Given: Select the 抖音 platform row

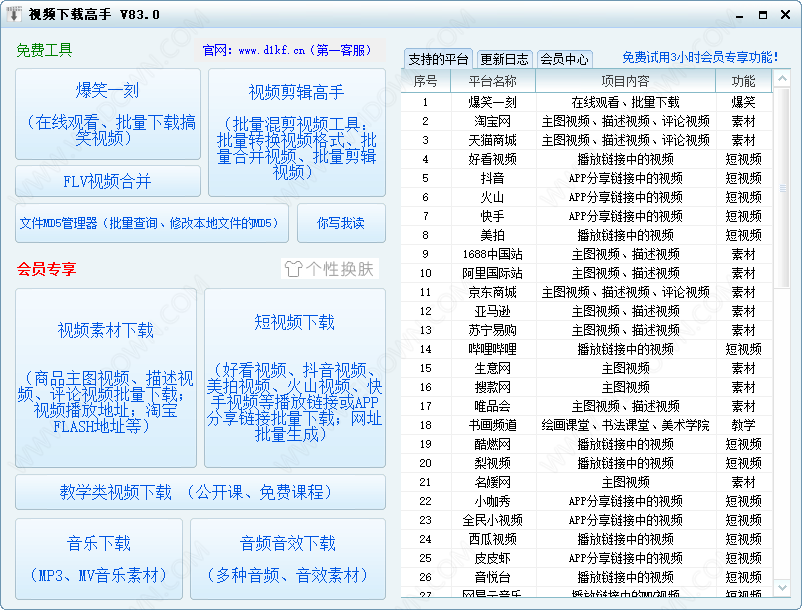Looking at the screenshot, I should point(587,178).
